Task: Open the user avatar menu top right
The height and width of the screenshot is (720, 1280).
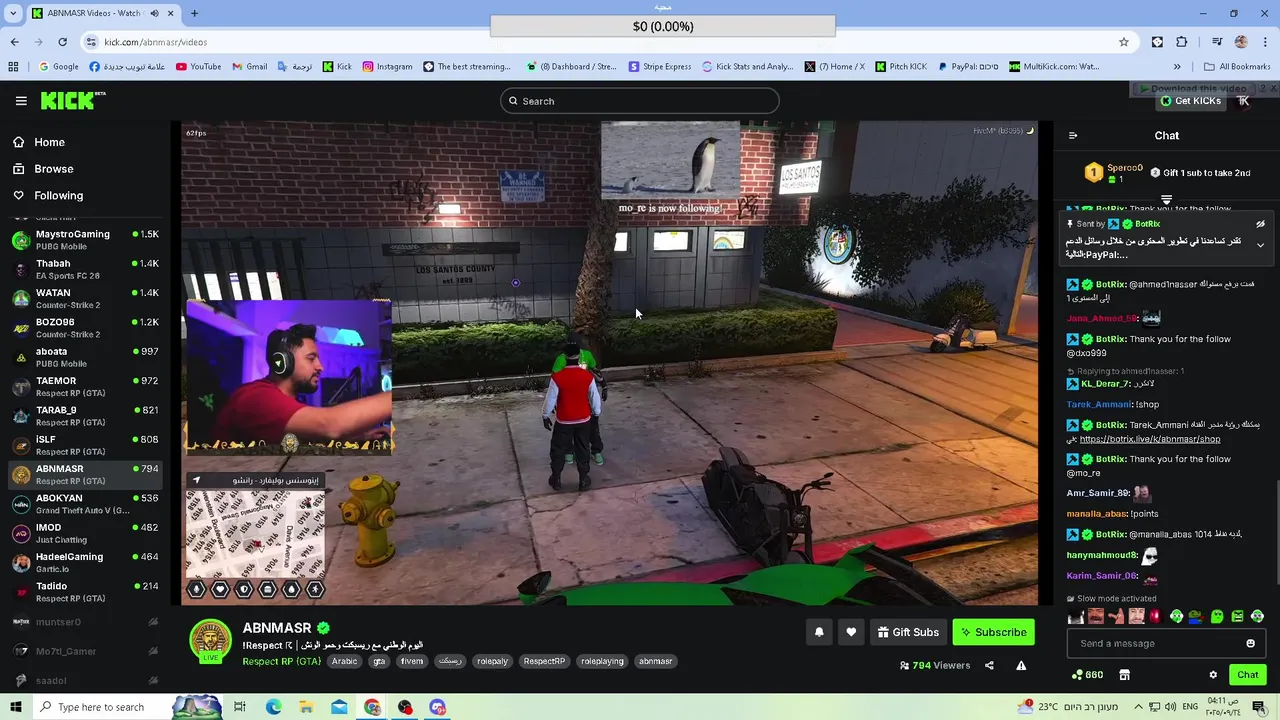Action: point(1243,101)
